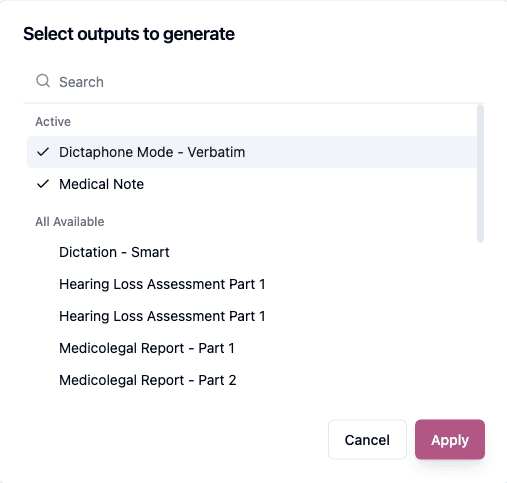Add Medicolegal Report - Part 1 output
This screenshot has height=483, width=507.
point(252,348)
